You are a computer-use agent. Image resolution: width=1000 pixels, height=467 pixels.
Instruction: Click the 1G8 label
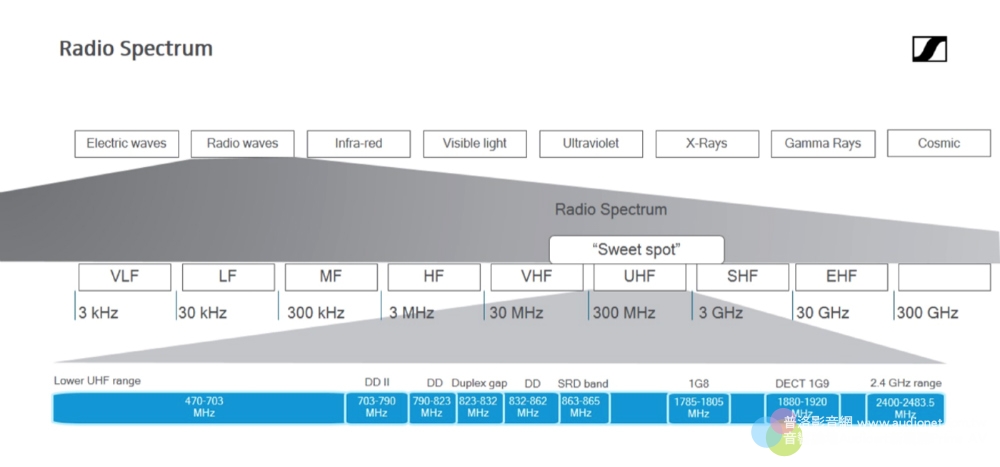698,383
